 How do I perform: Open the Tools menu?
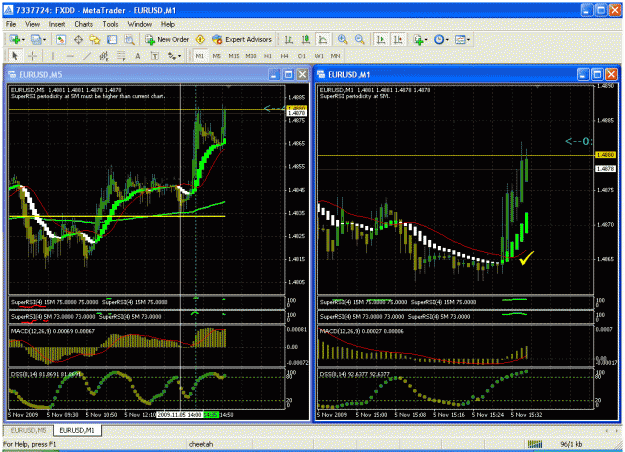click(x=110, y=24)
